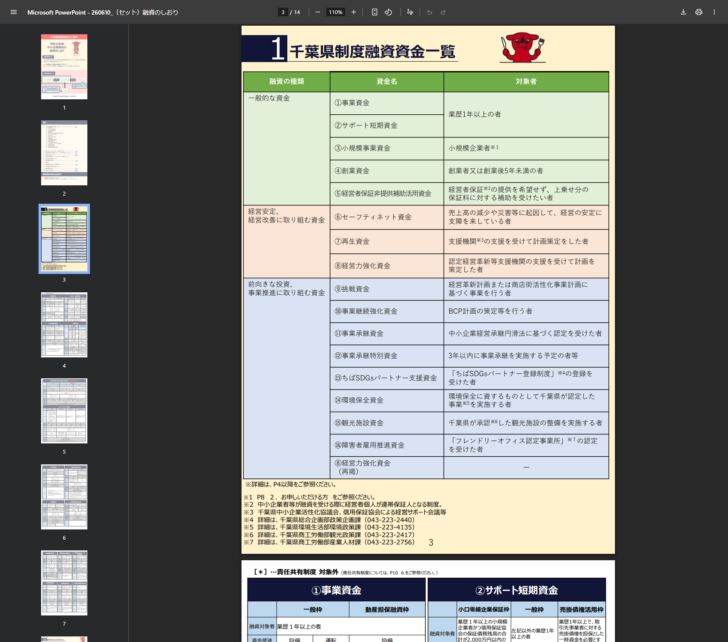Click the ③小規模事業資金 cell
Image resolution: width=728 pixels, height=642 pixels.
pos(387,149)
